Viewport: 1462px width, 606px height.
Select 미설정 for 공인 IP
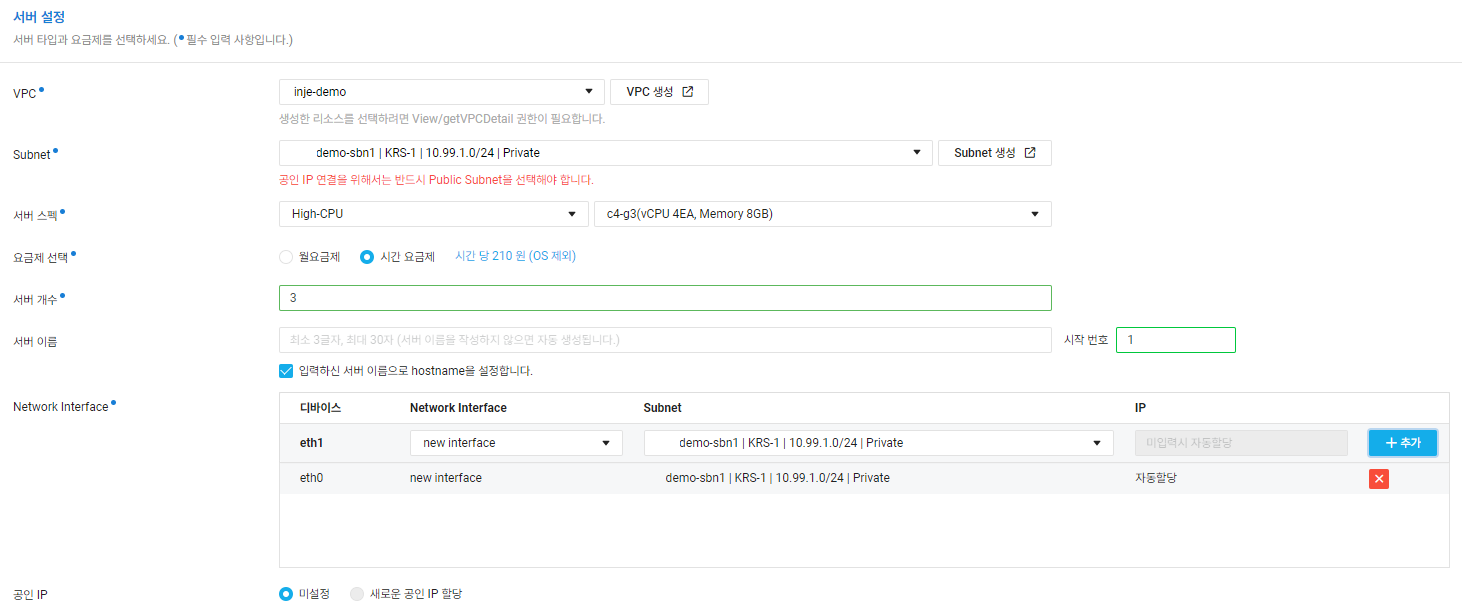click(285, 593)
